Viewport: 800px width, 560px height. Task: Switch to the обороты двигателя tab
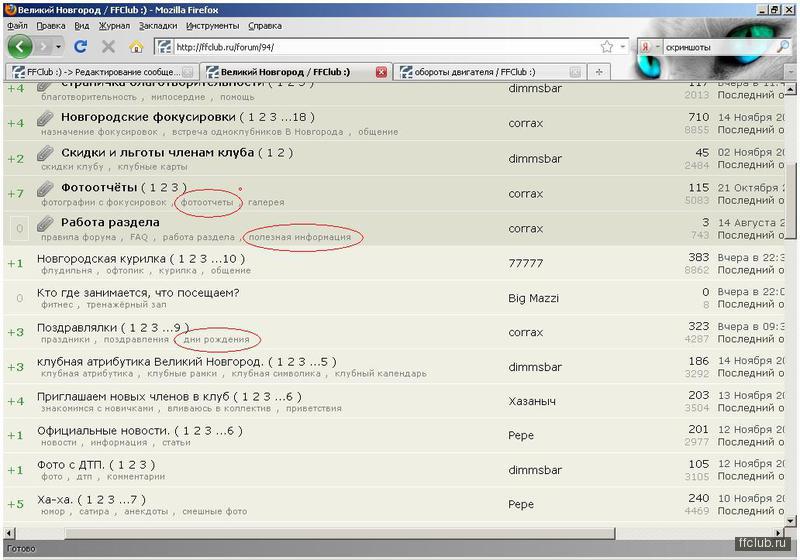click(x=490, y=72)
